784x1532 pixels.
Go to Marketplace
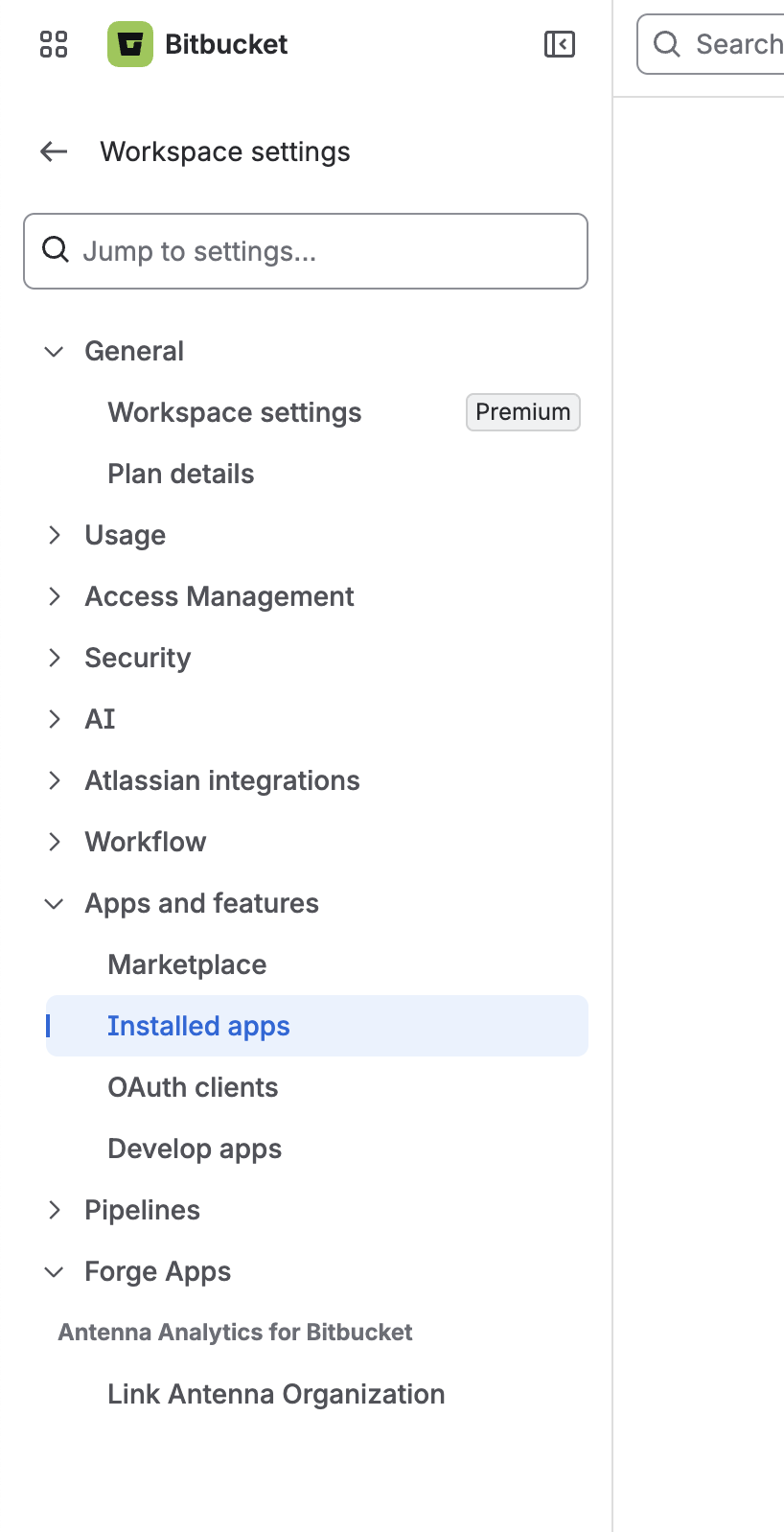pyautogui.click(x=188, y=964)
